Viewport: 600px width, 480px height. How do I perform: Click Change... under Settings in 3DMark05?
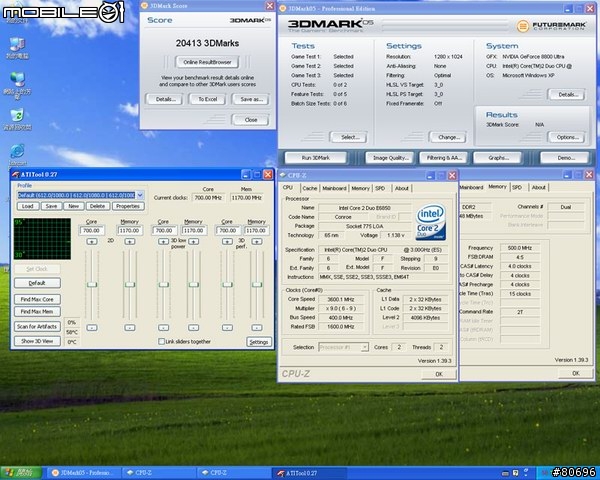(x=448, y=137)
